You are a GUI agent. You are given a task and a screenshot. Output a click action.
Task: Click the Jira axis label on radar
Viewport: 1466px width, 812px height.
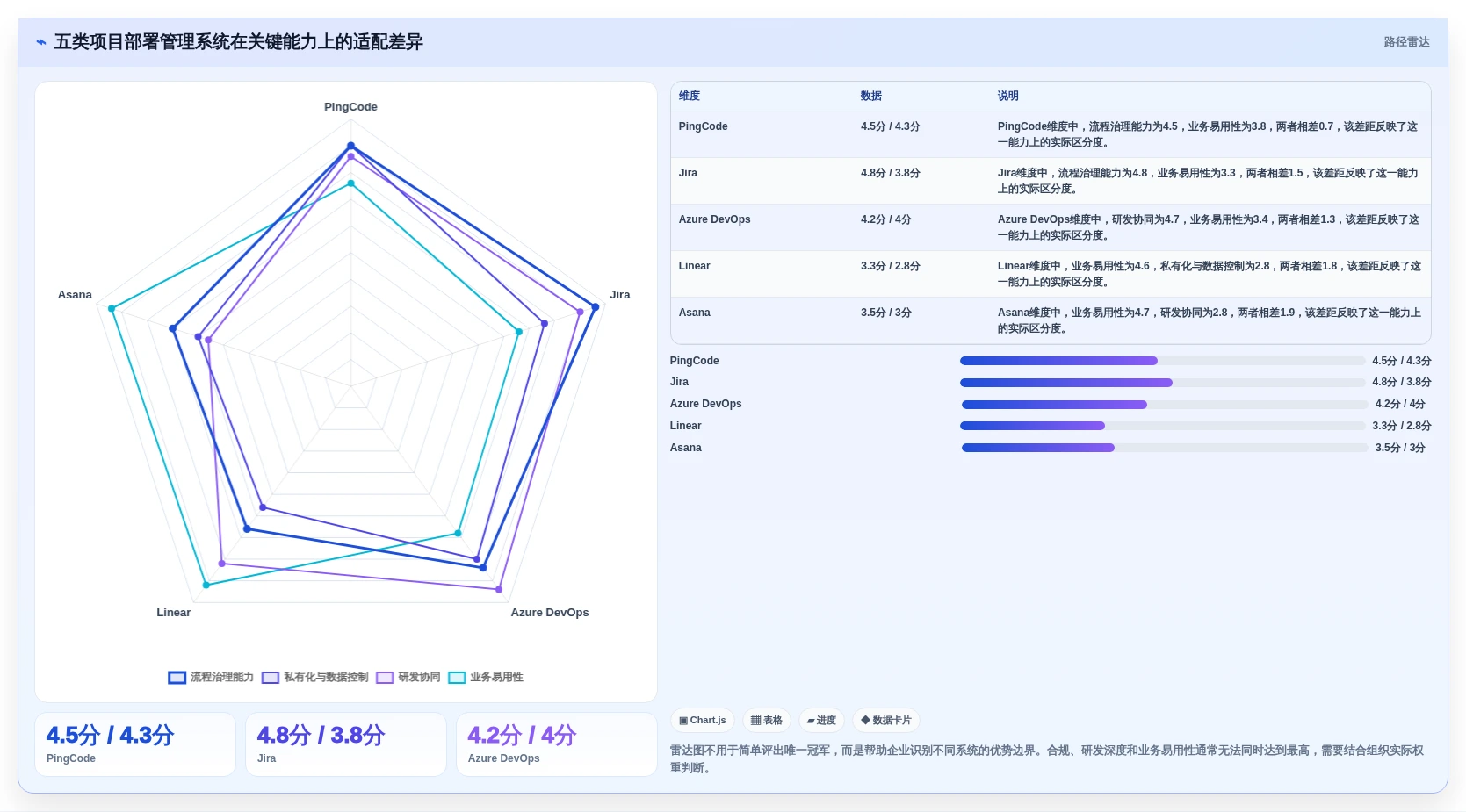(620, 295)
